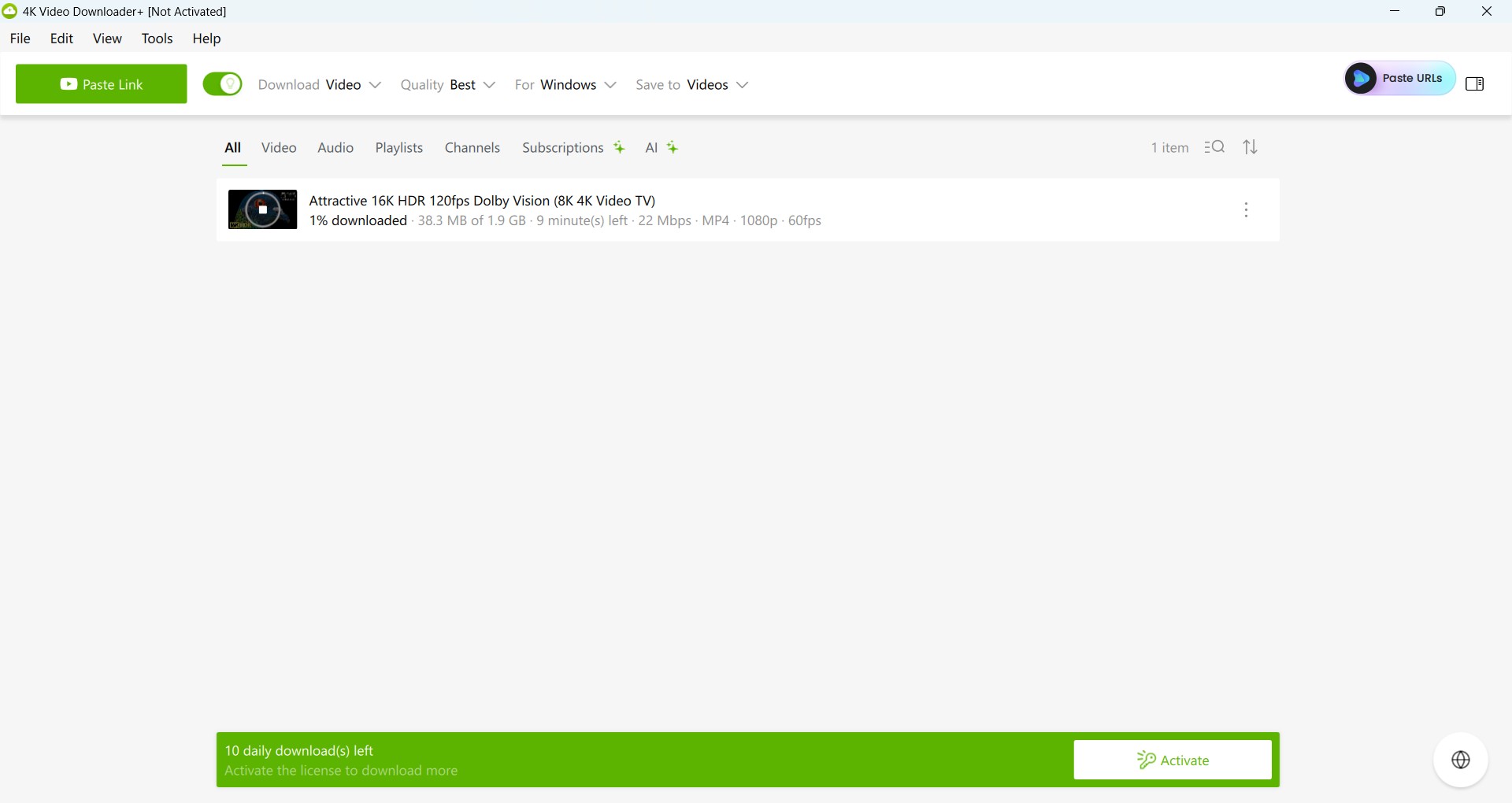Viewport: 1512px width, 803px height.
Task: Select the Attractive 16K HDR video title
Action: [x=482, y=201]
